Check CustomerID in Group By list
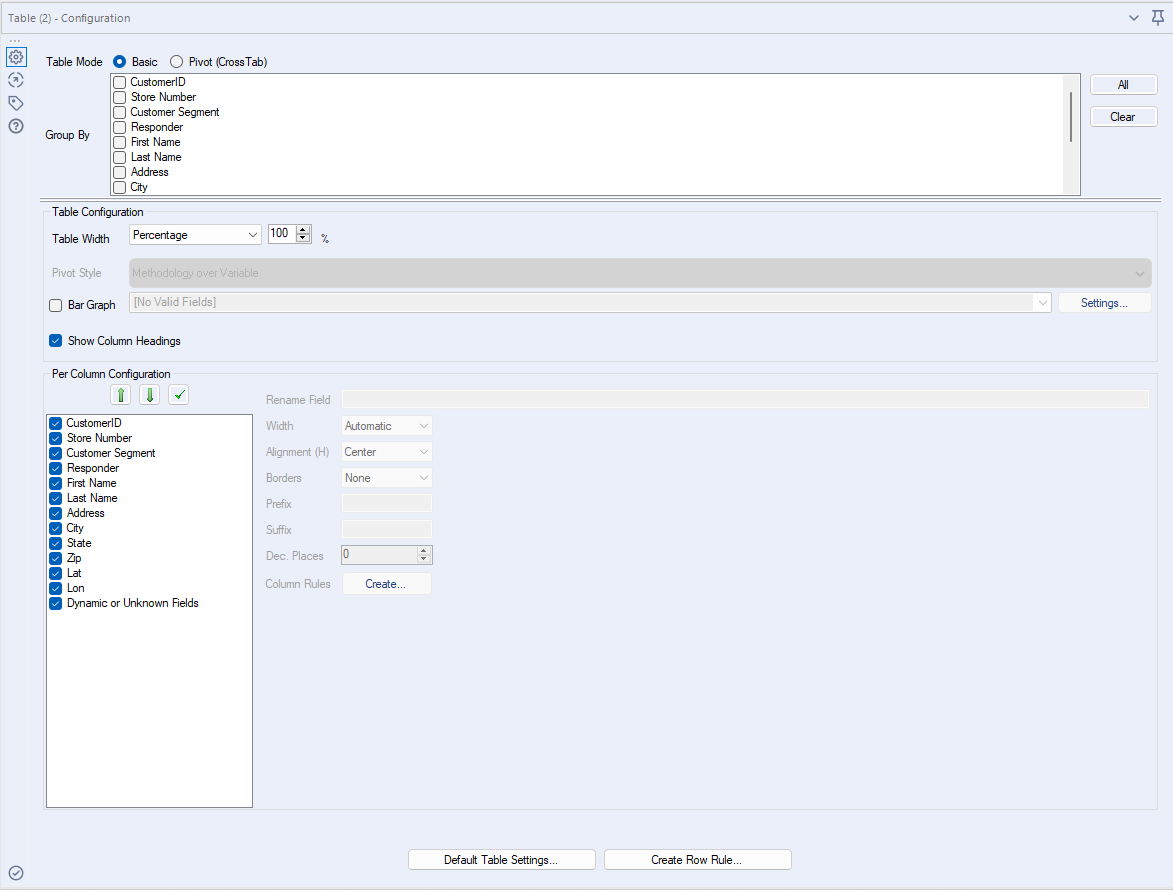The height and width of the screenshot is (890, 1173). tap(120, 82)
